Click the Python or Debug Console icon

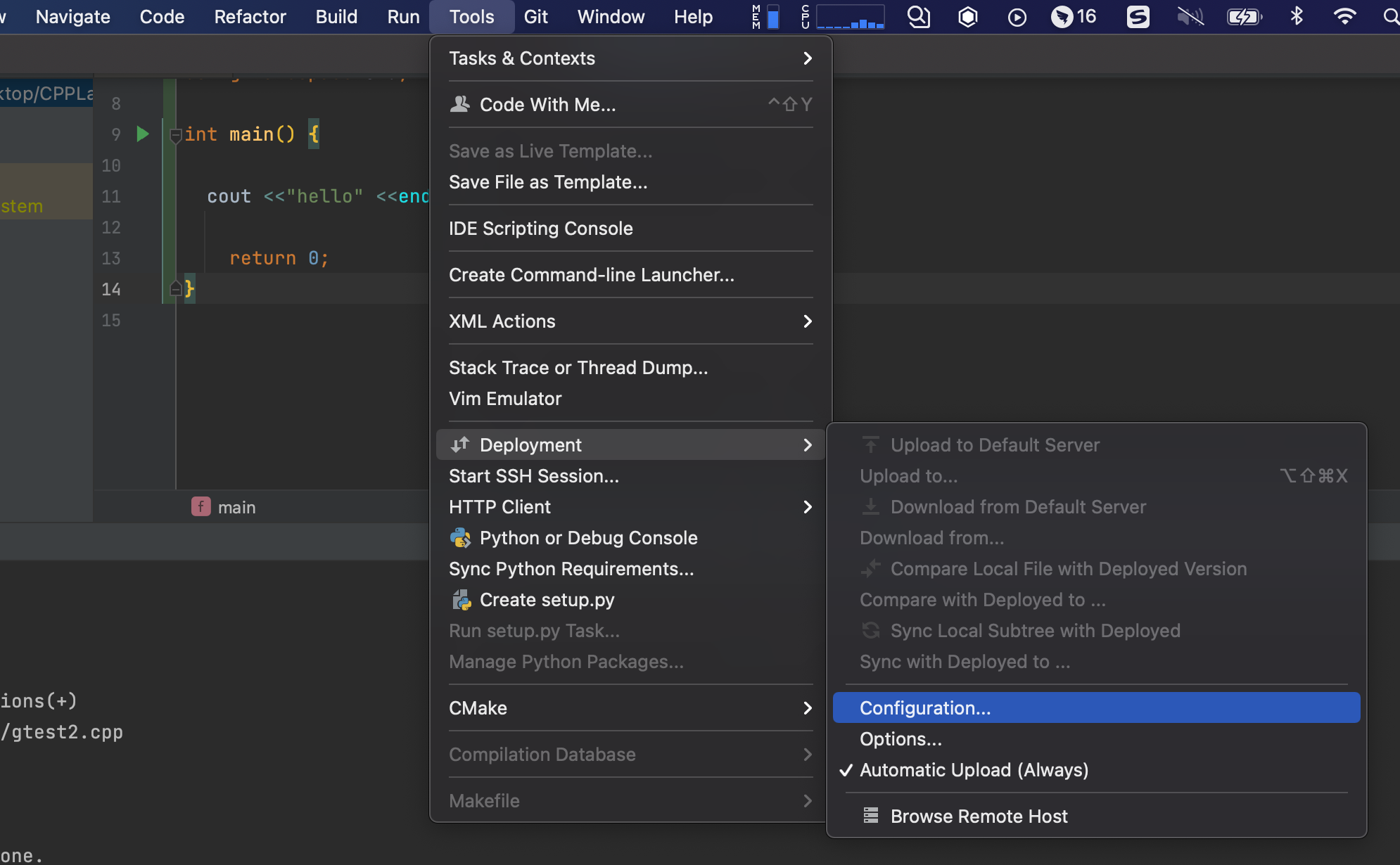click(460, 538)
